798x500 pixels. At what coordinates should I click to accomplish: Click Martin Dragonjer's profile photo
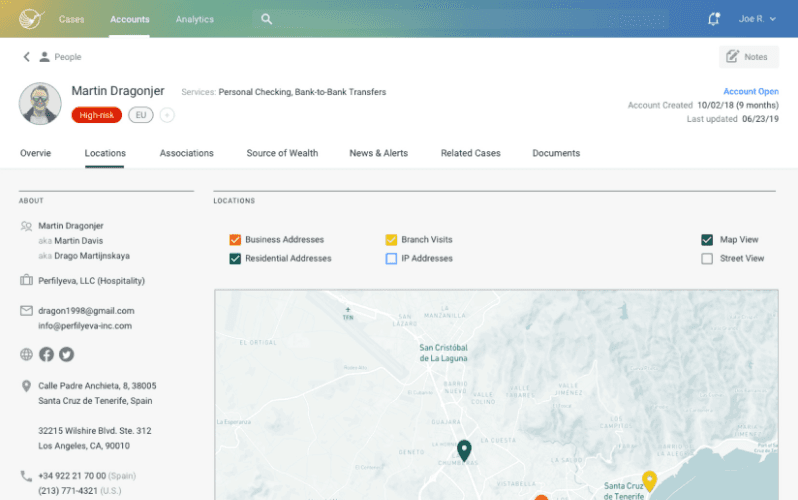[x=40, y=104]
